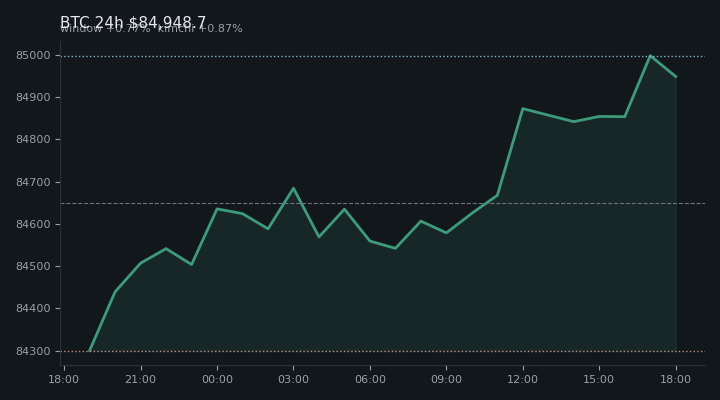Select the price line's highest peak point
720x400 pixels.
(650, 56)
